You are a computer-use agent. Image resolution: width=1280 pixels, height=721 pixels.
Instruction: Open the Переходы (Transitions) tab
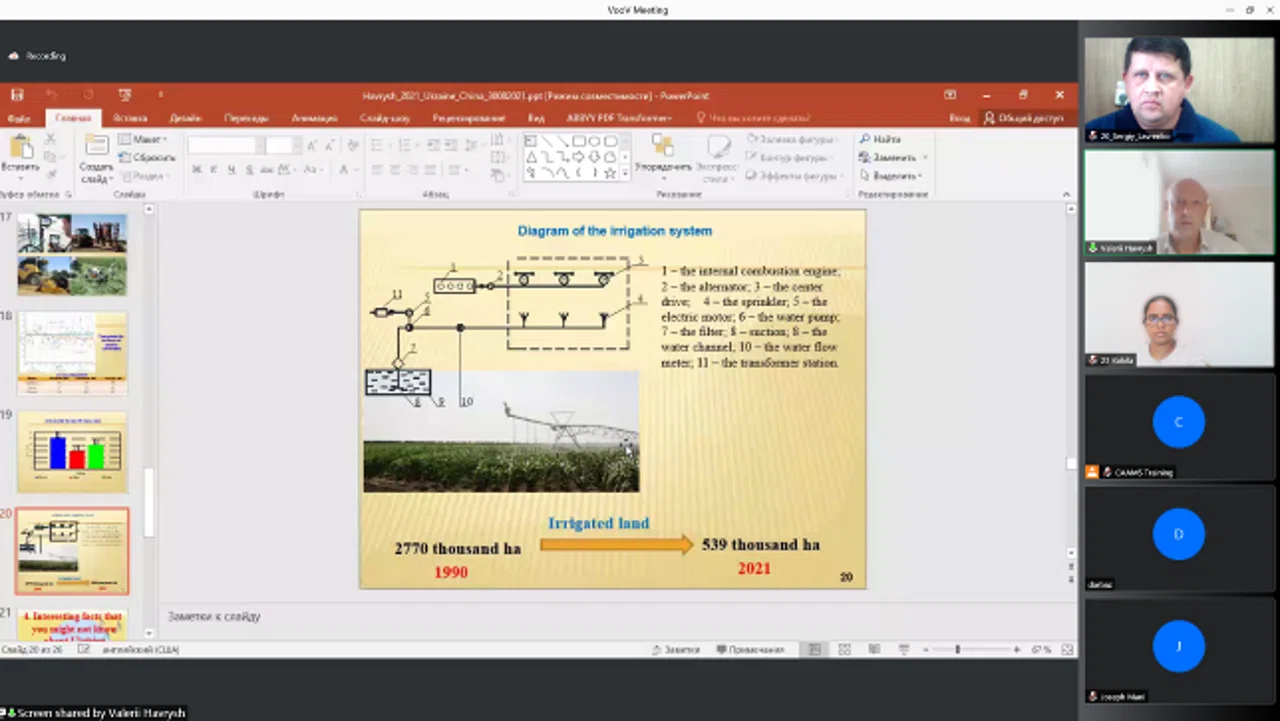(246, 118)
